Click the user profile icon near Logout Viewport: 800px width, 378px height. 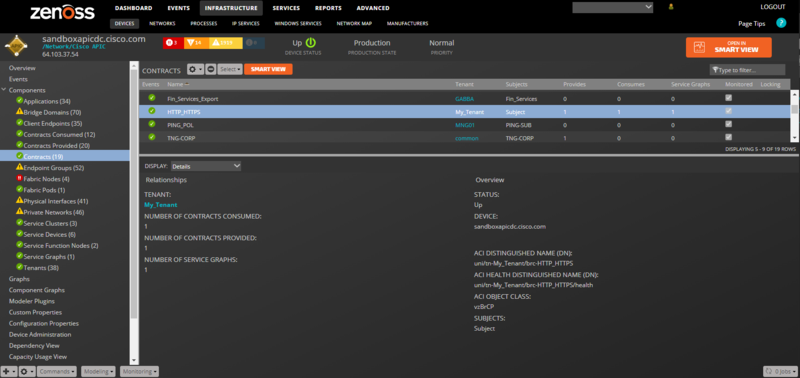[670, 7]
